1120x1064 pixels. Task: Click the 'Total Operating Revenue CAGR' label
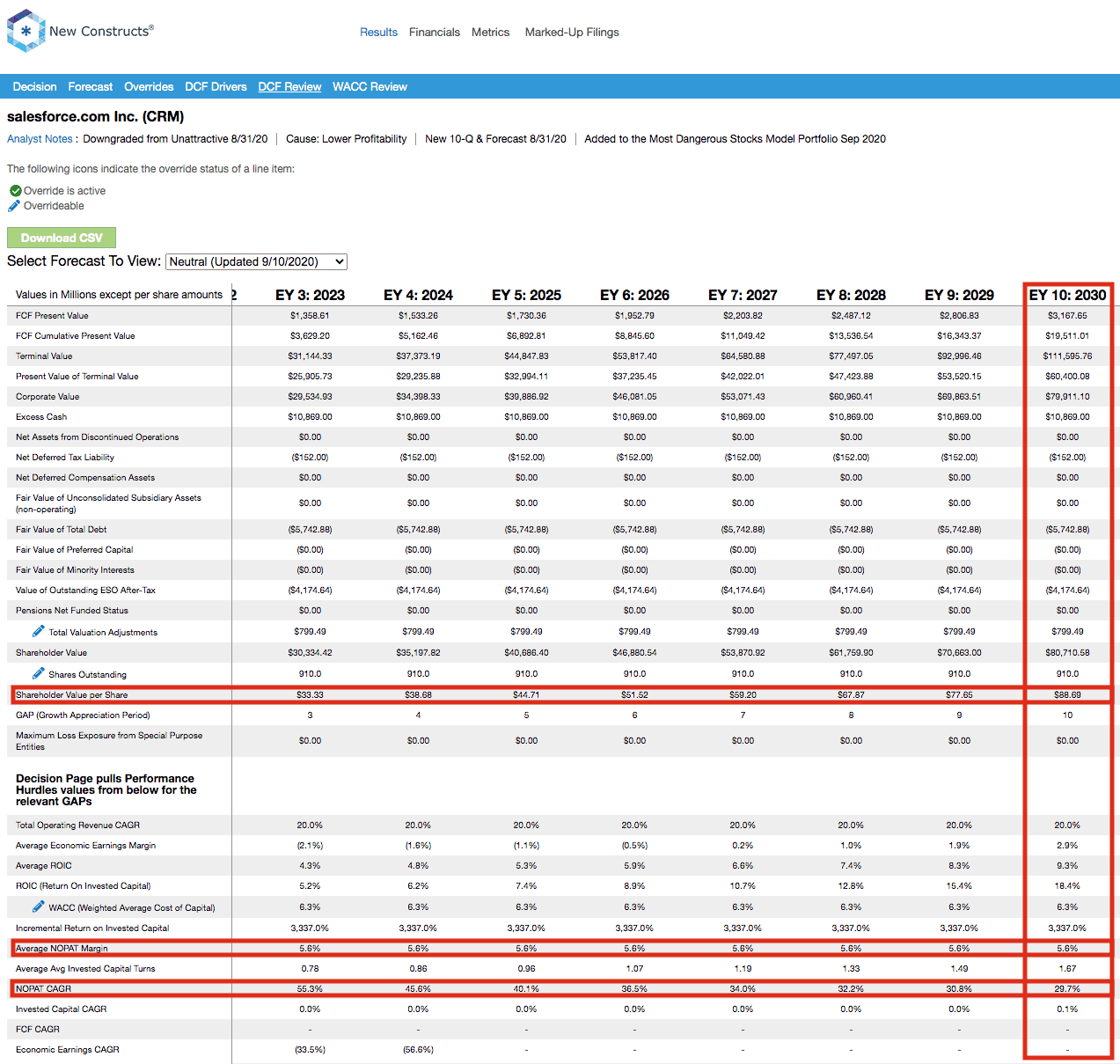coord(77,826)
